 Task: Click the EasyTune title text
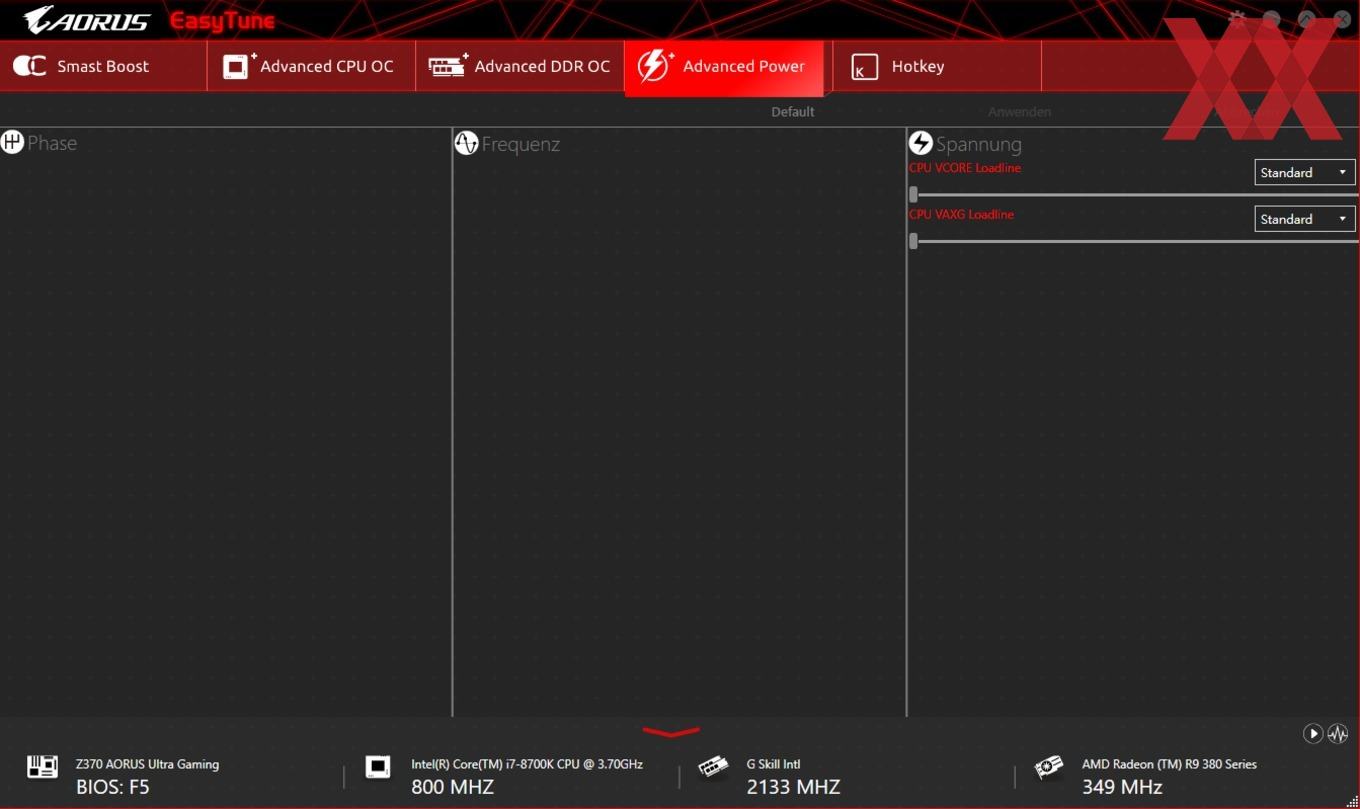[222, 21]
